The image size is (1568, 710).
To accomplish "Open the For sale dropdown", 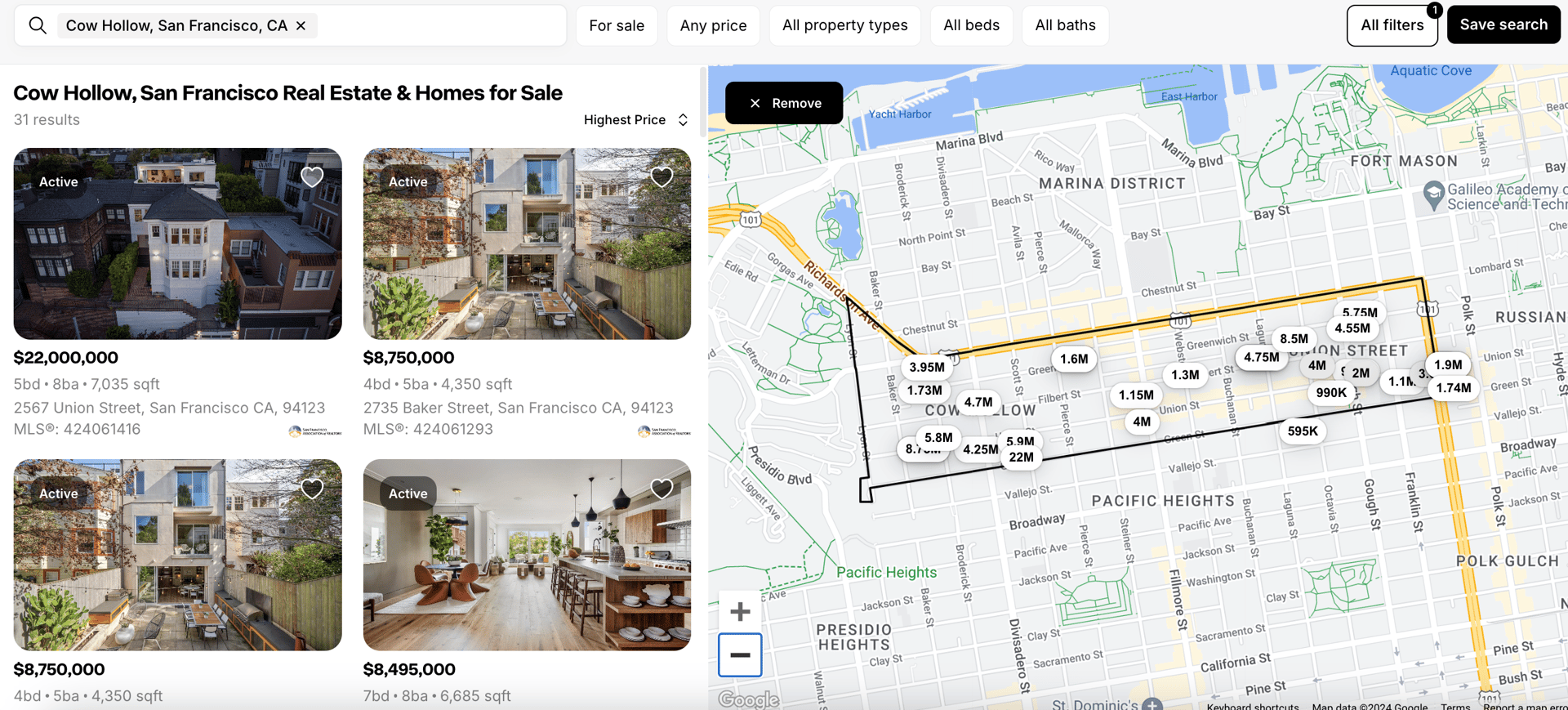I will (x=617, y=25).
